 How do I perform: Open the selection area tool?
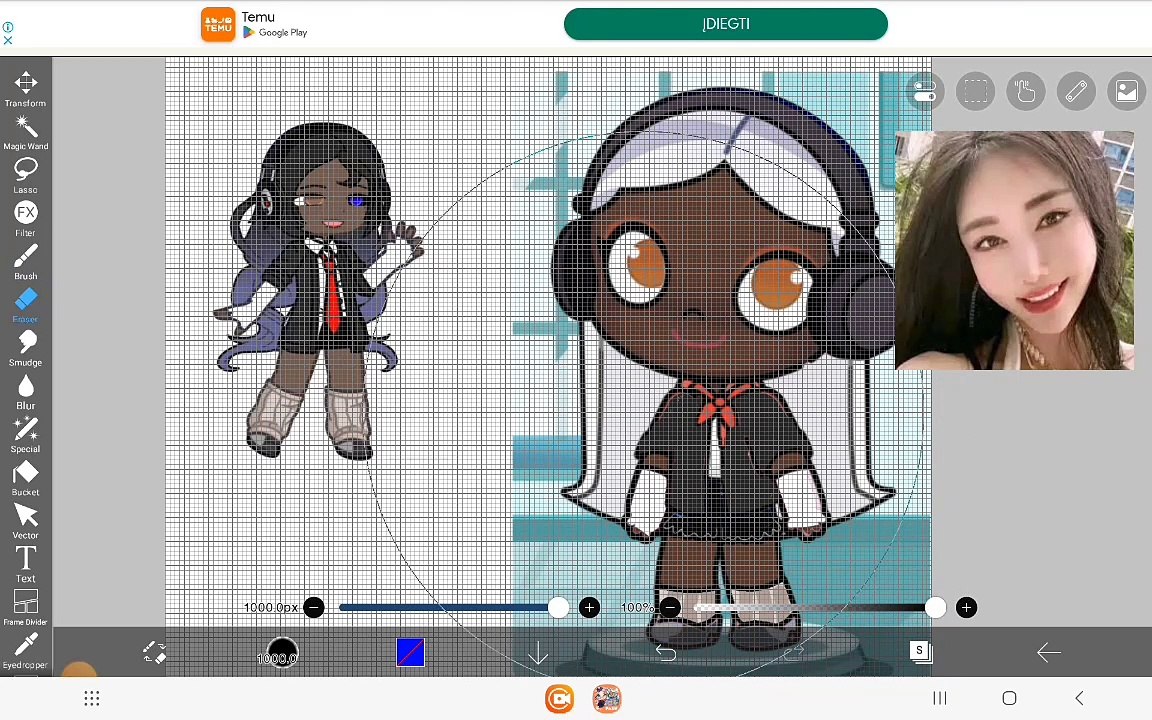pyautogui.click(x=975, y=92)
